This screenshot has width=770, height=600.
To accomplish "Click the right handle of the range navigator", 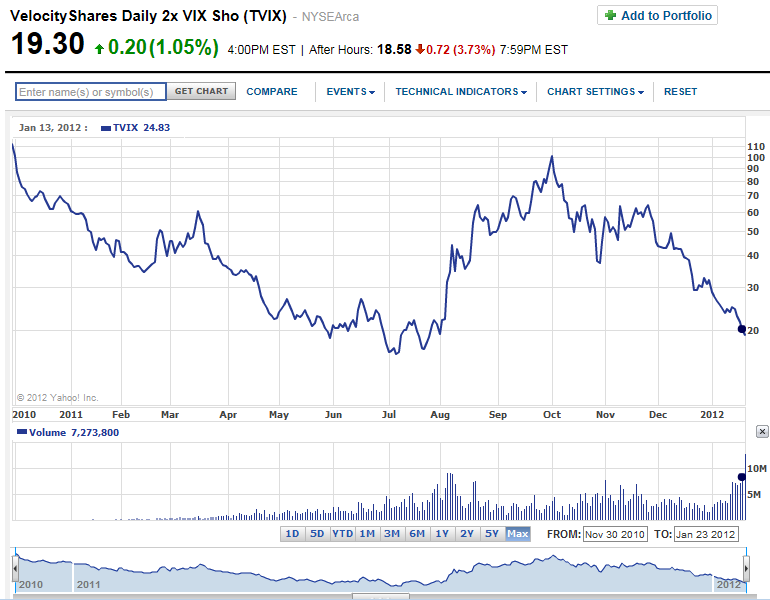I will pyautogui.click(x=747, y=570).
